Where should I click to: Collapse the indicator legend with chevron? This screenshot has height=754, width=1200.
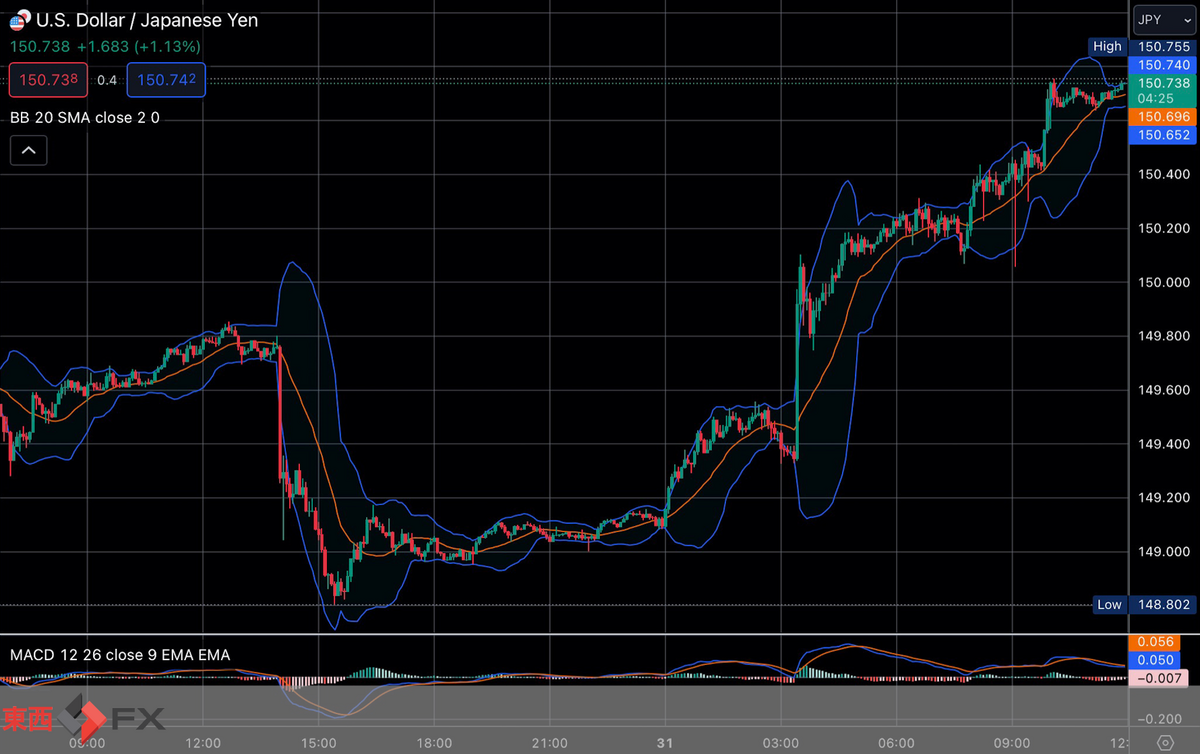[x=28, y=151]
